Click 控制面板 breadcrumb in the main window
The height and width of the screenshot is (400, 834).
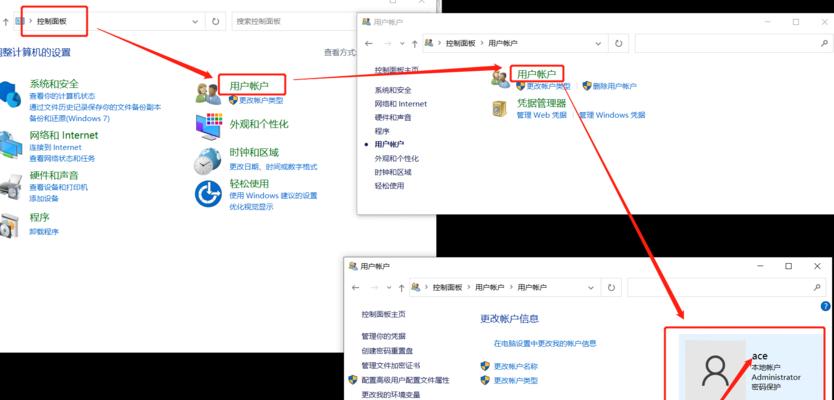click(x=52, y=21)
